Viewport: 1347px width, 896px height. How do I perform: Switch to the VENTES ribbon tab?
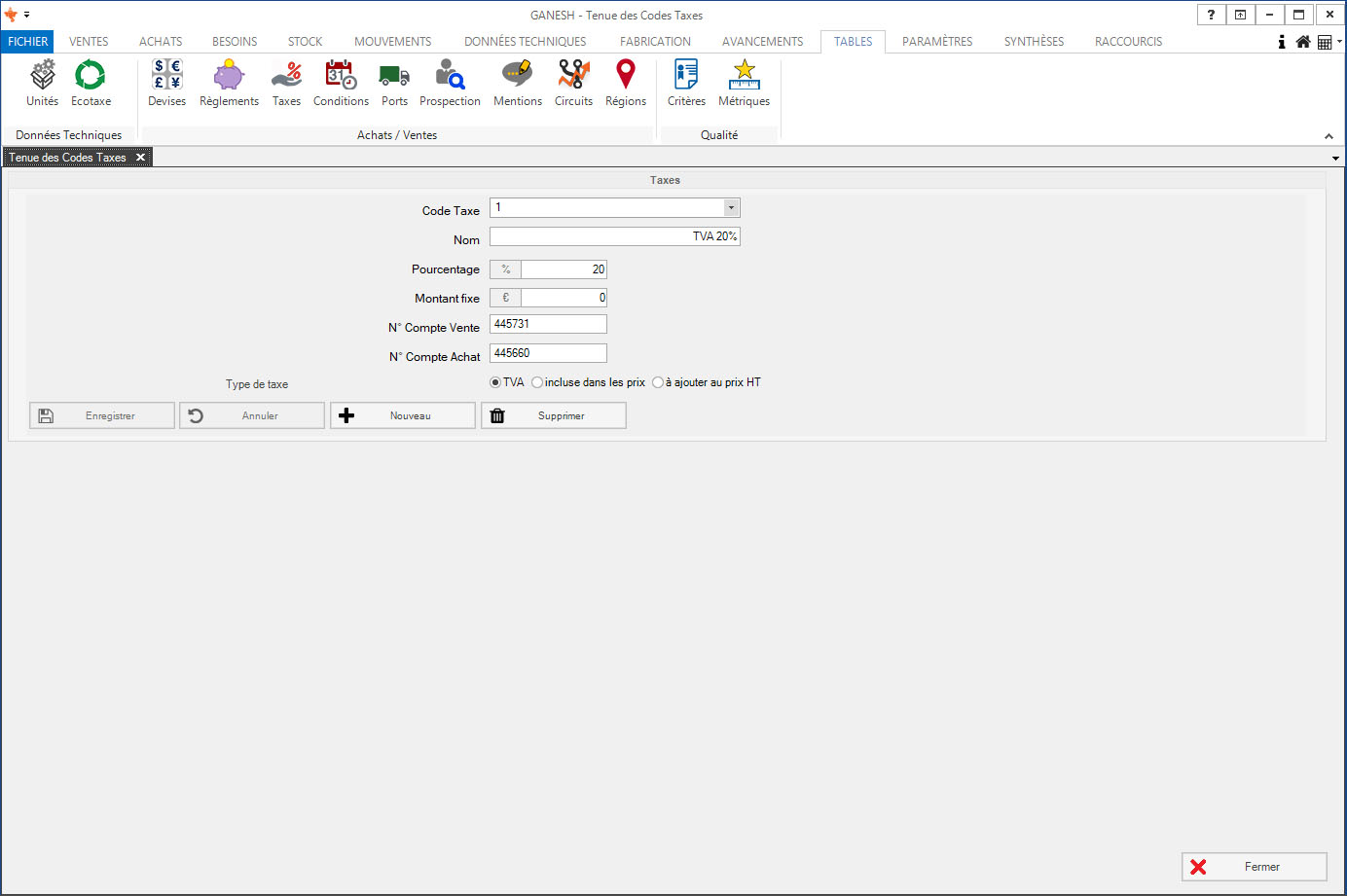89,42
